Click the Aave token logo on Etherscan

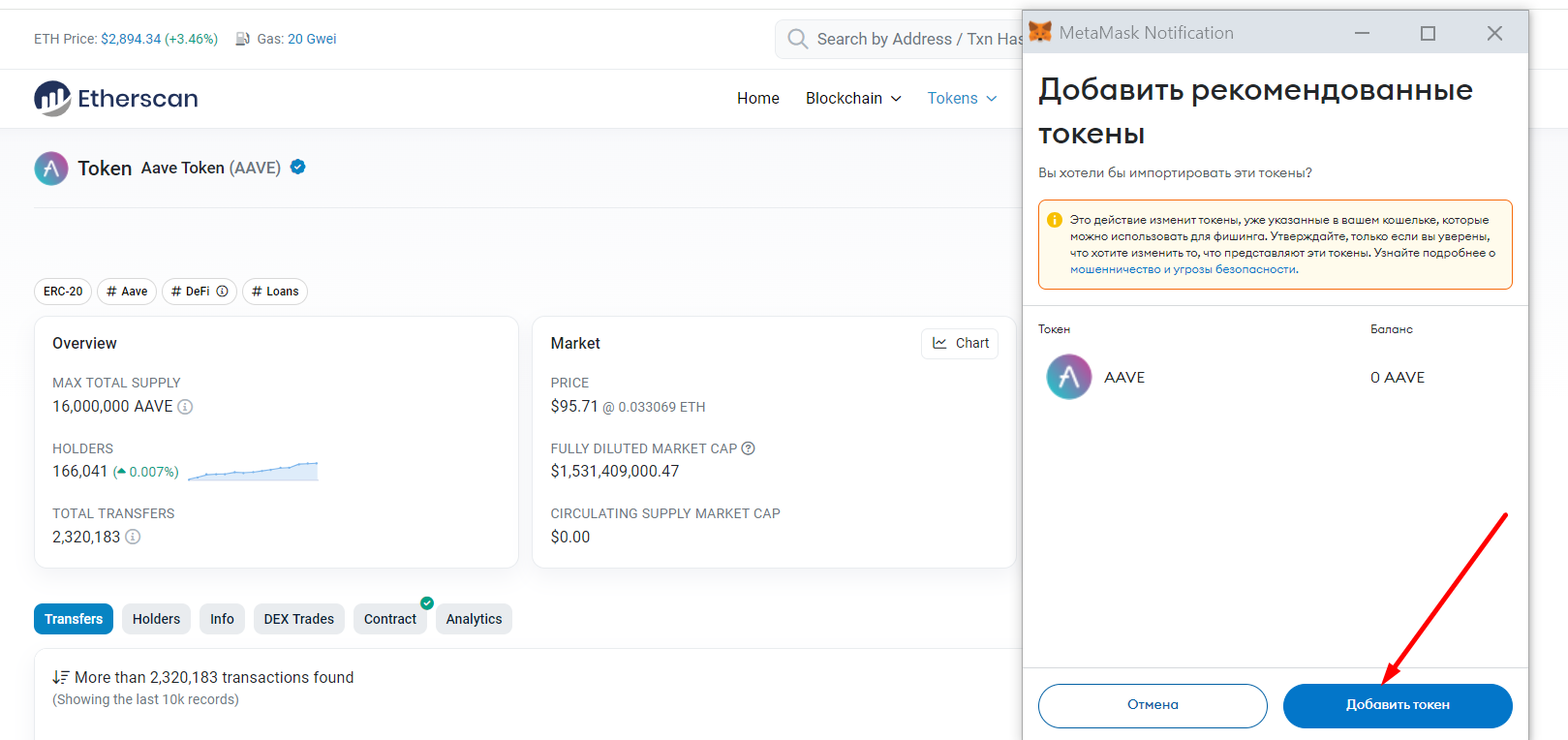click(x=51, y=169)
